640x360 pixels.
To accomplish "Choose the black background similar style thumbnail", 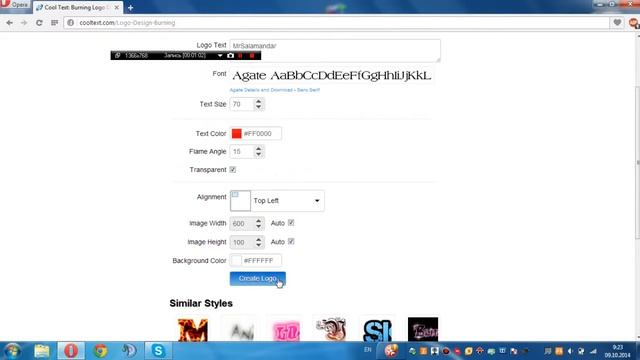I will point(423,329).
